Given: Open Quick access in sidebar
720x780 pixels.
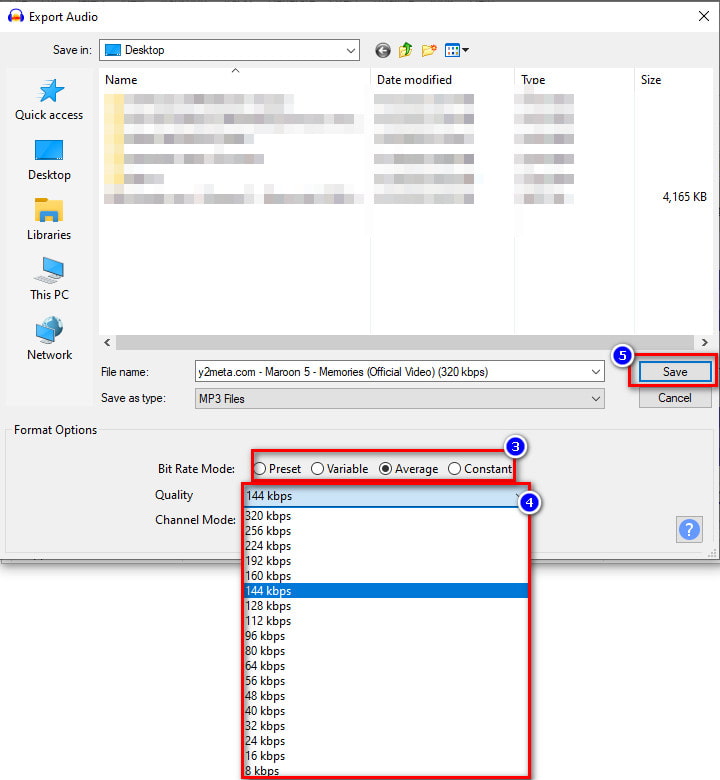Looking at the screenshot, I should click(49, 100).
